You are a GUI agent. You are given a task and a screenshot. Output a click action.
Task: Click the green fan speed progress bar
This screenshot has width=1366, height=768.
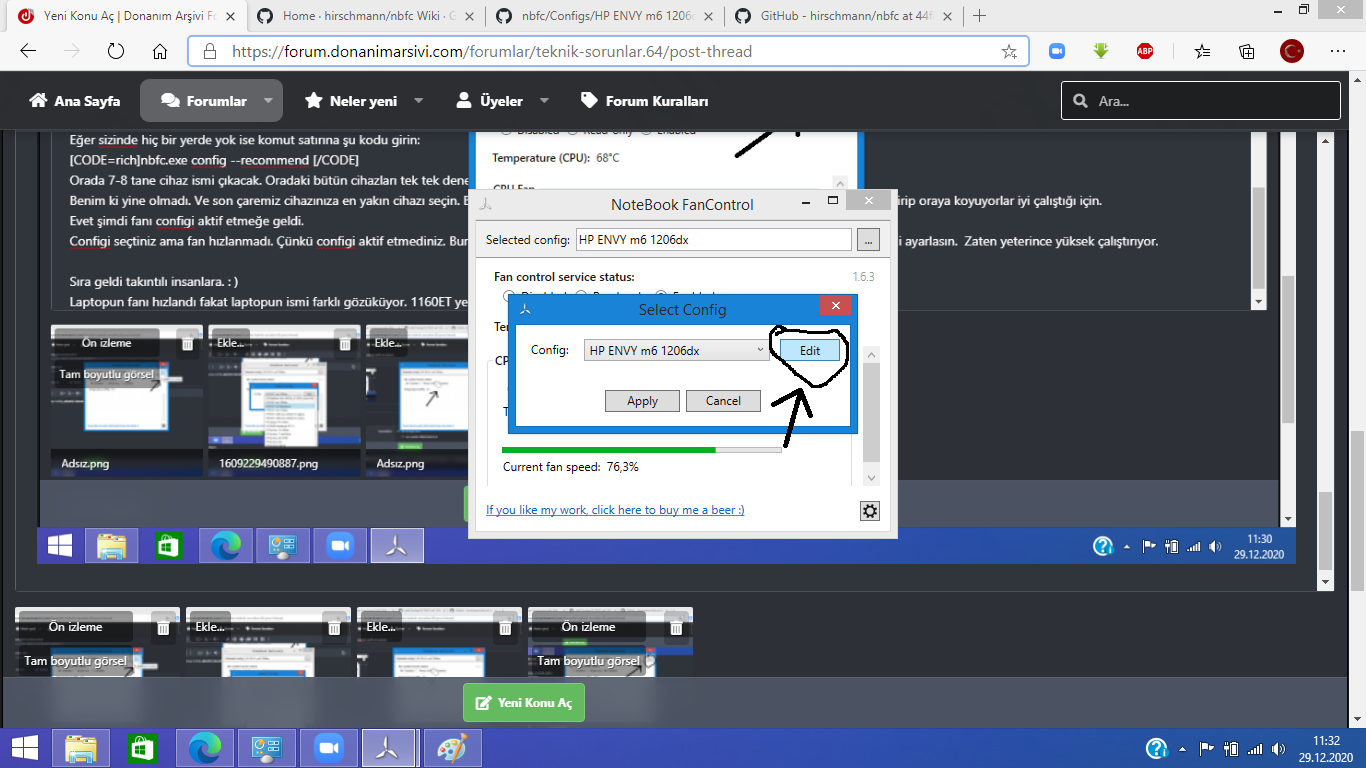tap(641, 450)
